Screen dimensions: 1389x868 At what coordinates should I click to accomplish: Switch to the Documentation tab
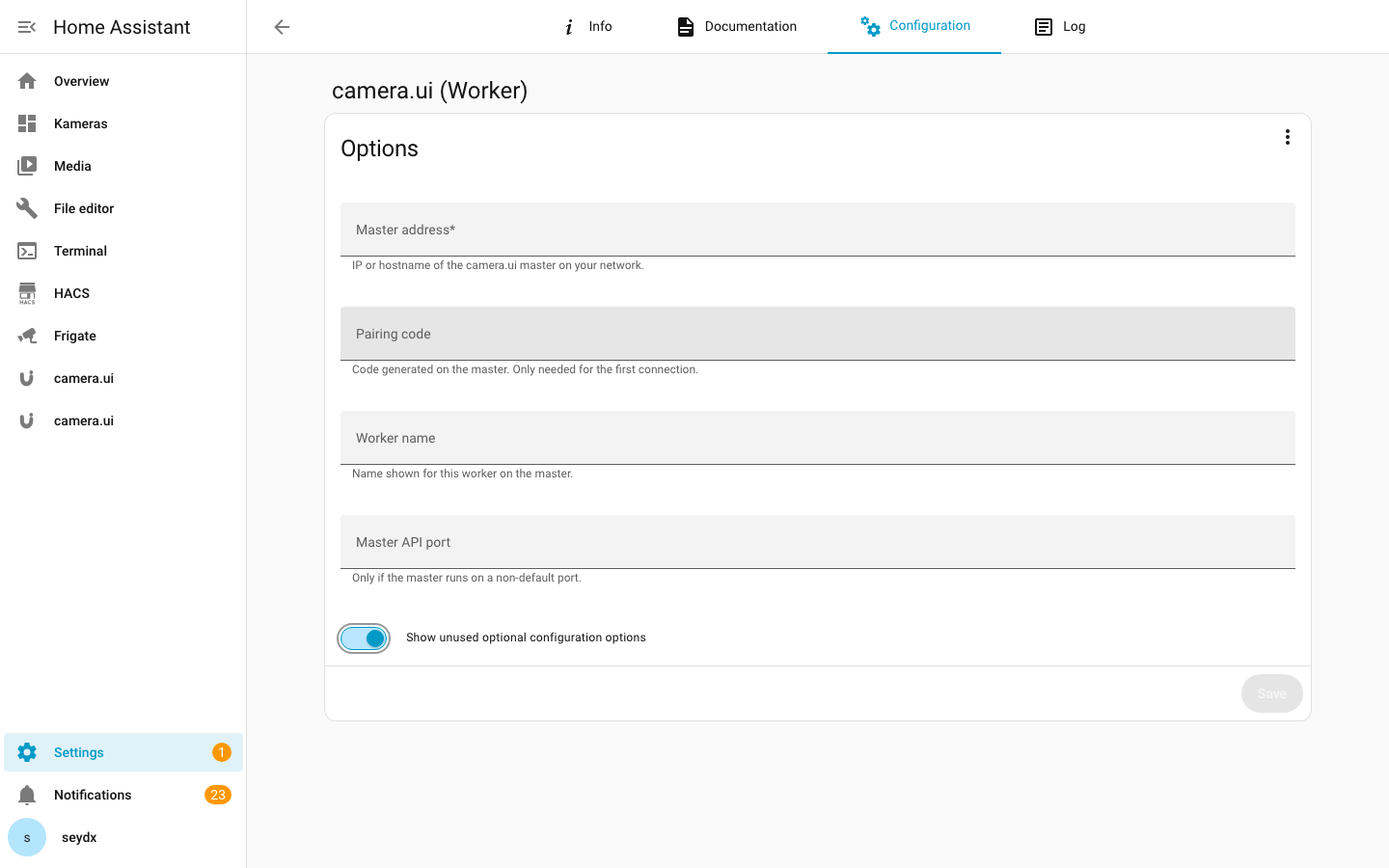(x=737, y=27)
